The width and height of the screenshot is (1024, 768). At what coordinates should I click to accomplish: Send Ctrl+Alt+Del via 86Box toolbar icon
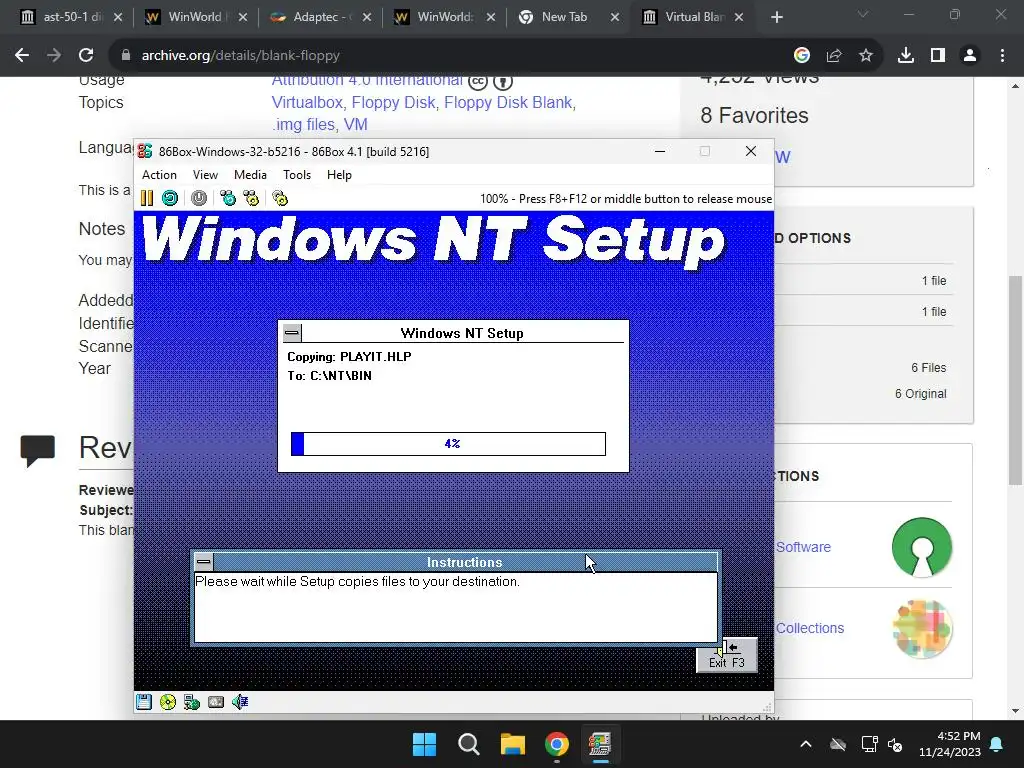(x=228, y=198)
